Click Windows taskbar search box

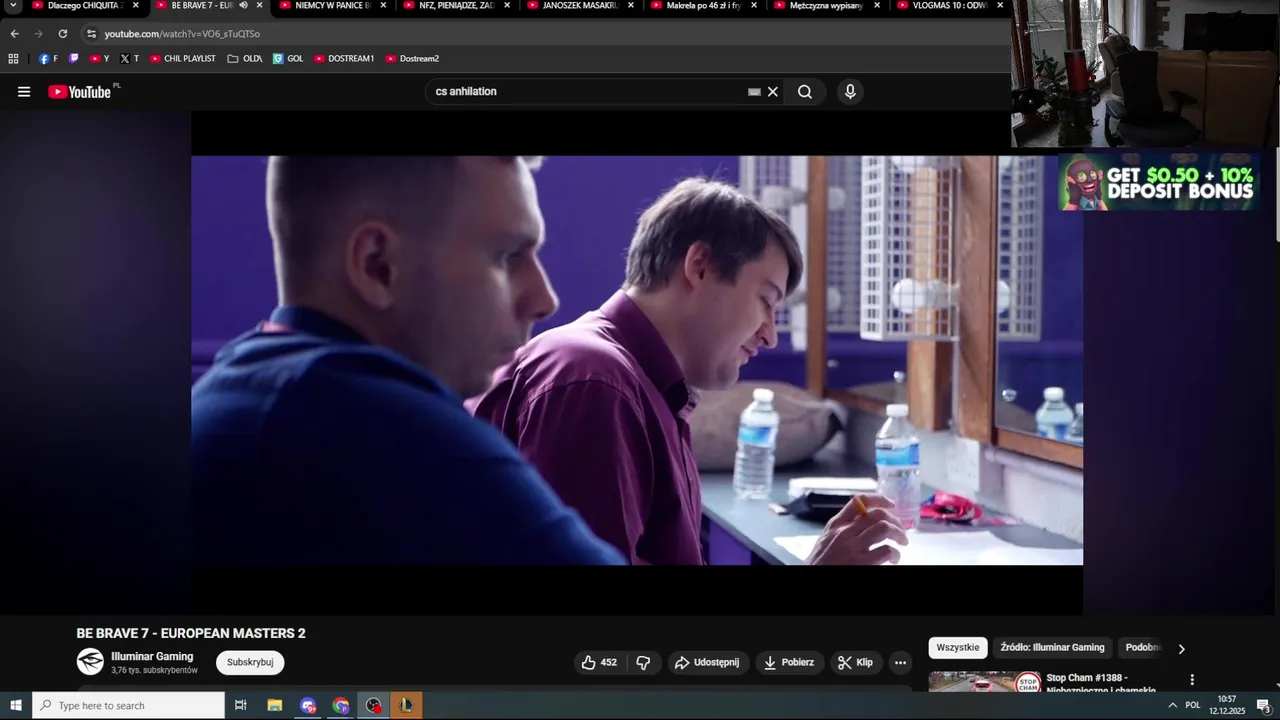pos(129,705)
